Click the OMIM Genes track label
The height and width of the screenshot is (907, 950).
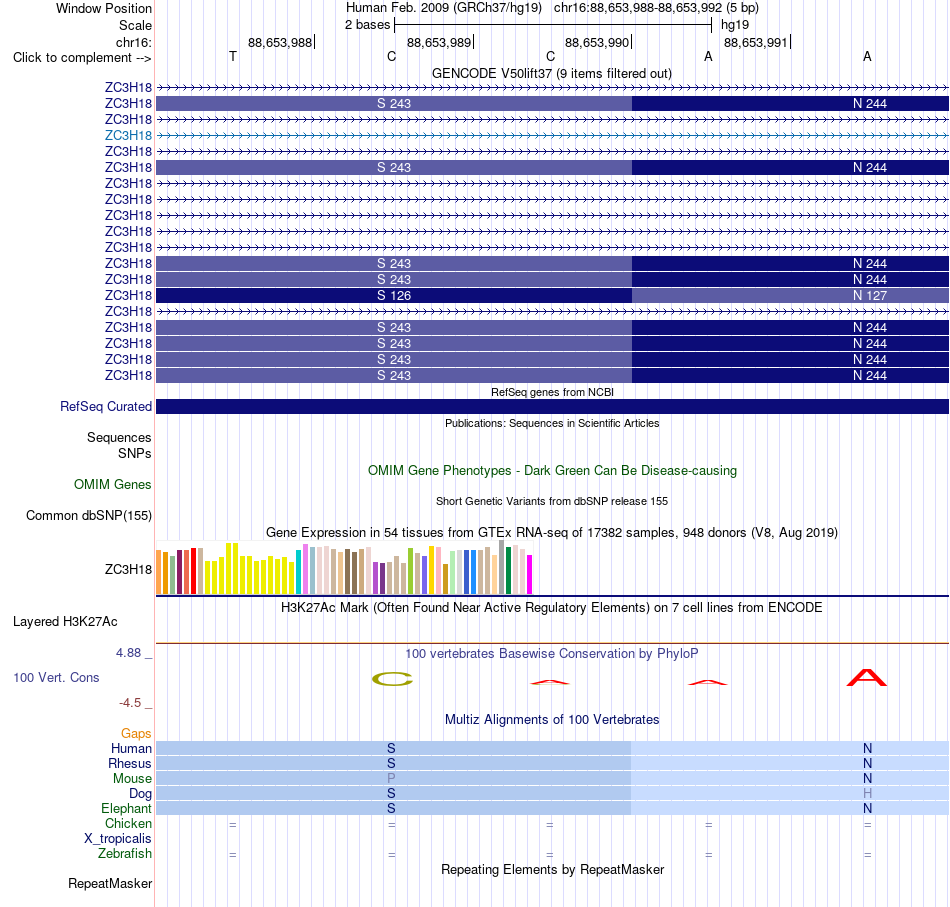pyautogui.click(x=113, y=485)
